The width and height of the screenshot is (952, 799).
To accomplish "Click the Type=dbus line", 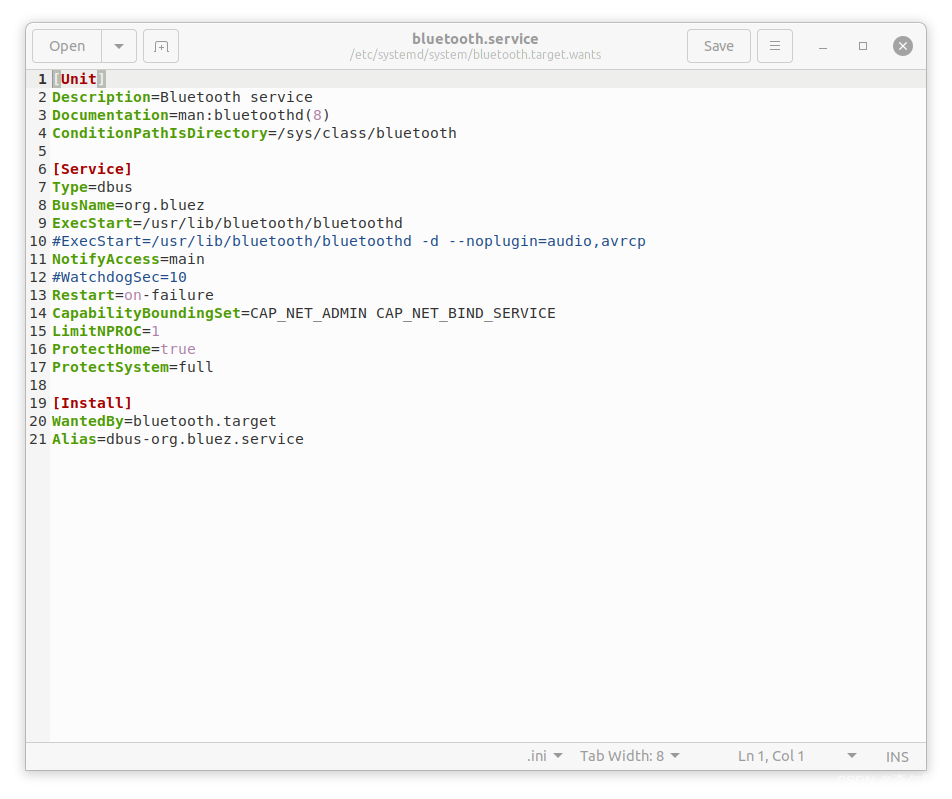I will pyautogui.click(x=92, y=187).
